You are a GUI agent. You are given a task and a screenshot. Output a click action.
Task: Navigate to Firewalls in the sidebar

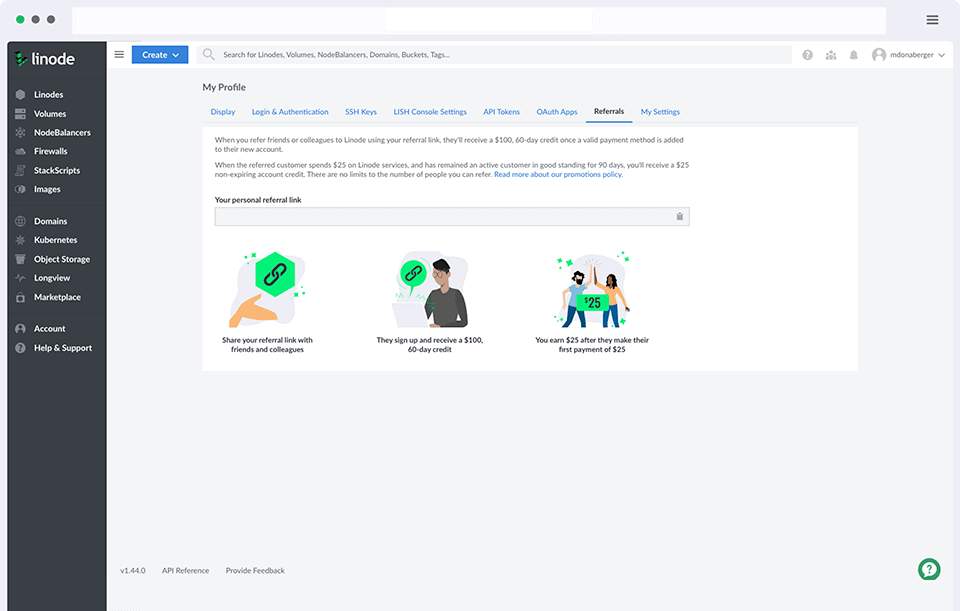coord(50,151)
